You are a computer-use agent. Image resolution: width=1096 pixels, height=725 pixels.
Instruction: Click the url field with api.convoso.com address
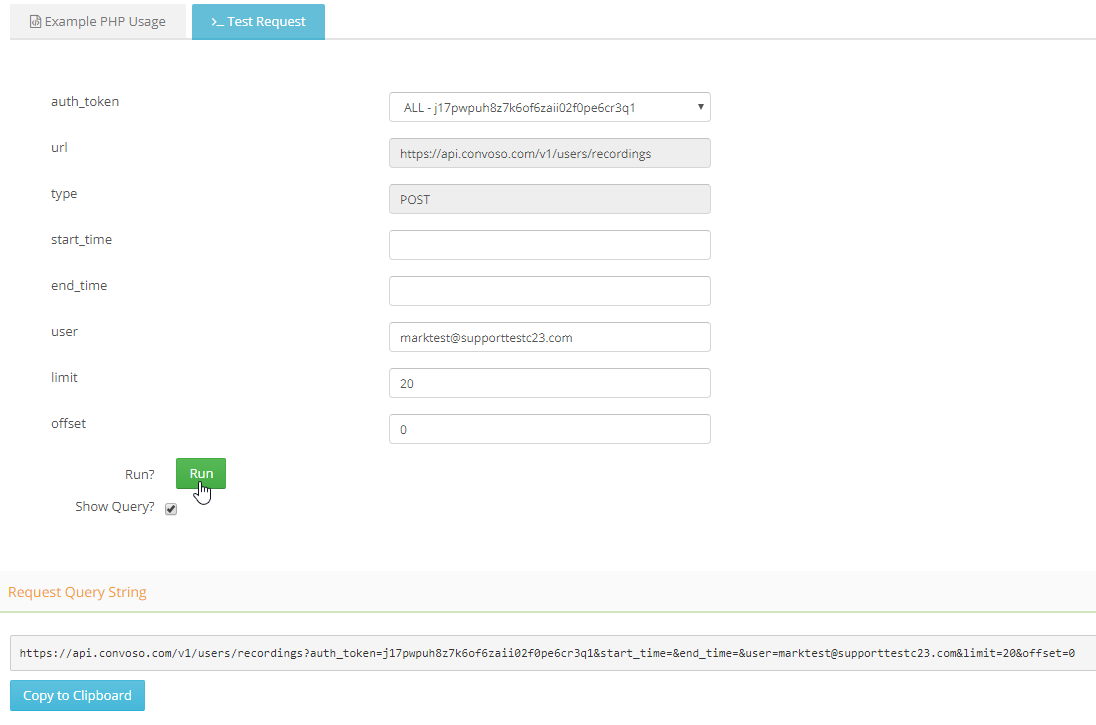click(549, 153)
